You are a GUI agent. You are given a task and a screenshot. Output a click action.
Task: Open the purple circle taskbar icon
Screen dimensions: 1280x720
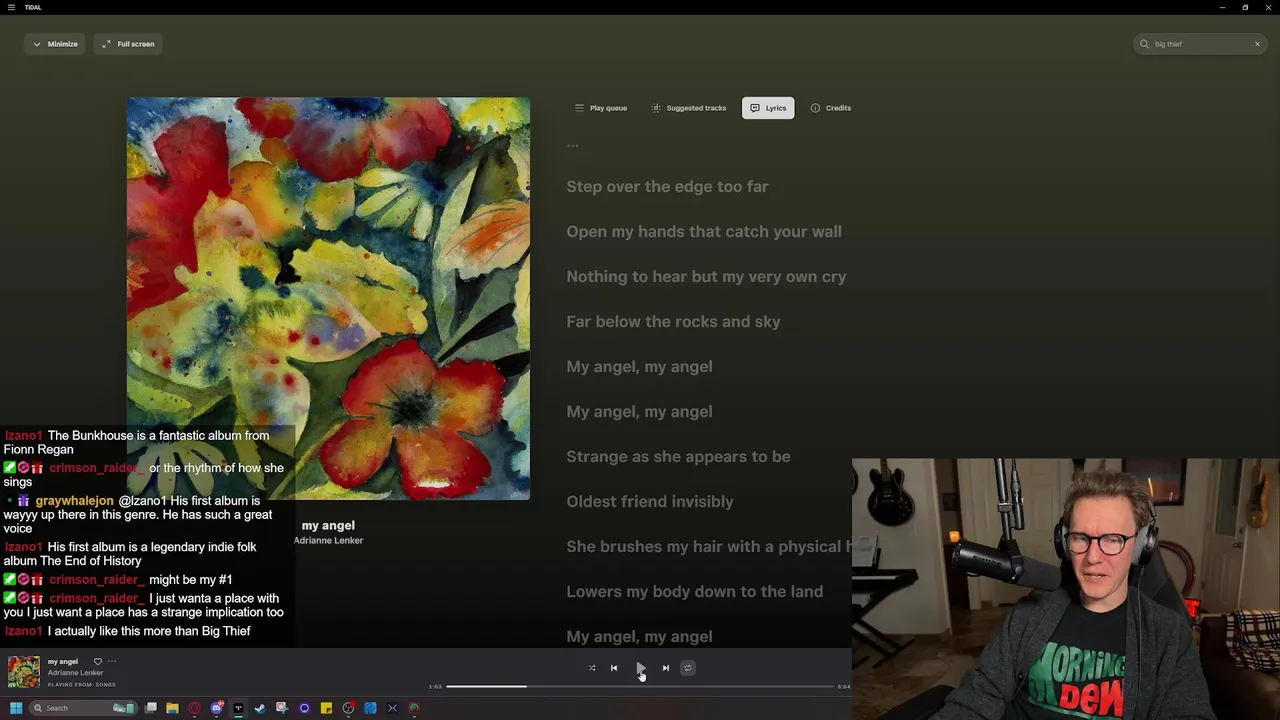click(304, 708)
